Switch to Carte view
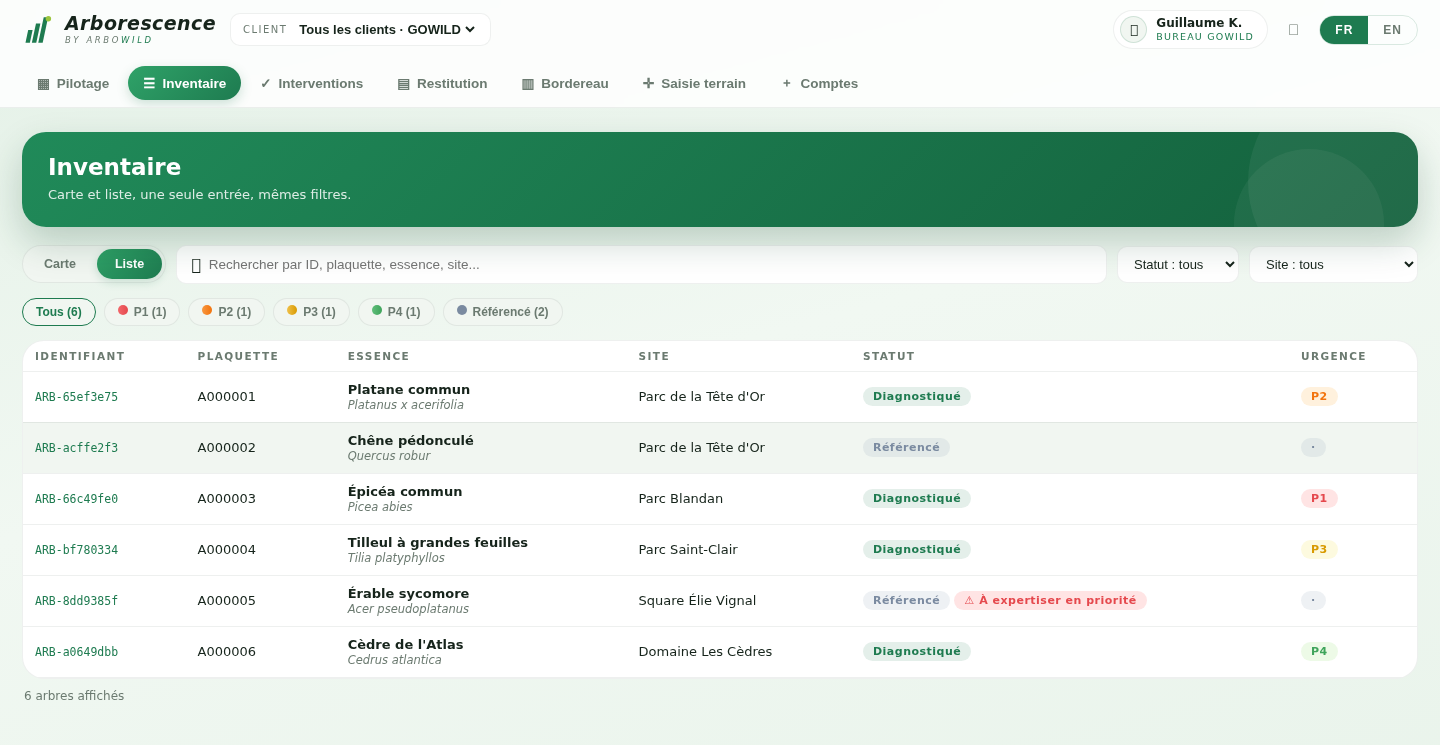 60,264
